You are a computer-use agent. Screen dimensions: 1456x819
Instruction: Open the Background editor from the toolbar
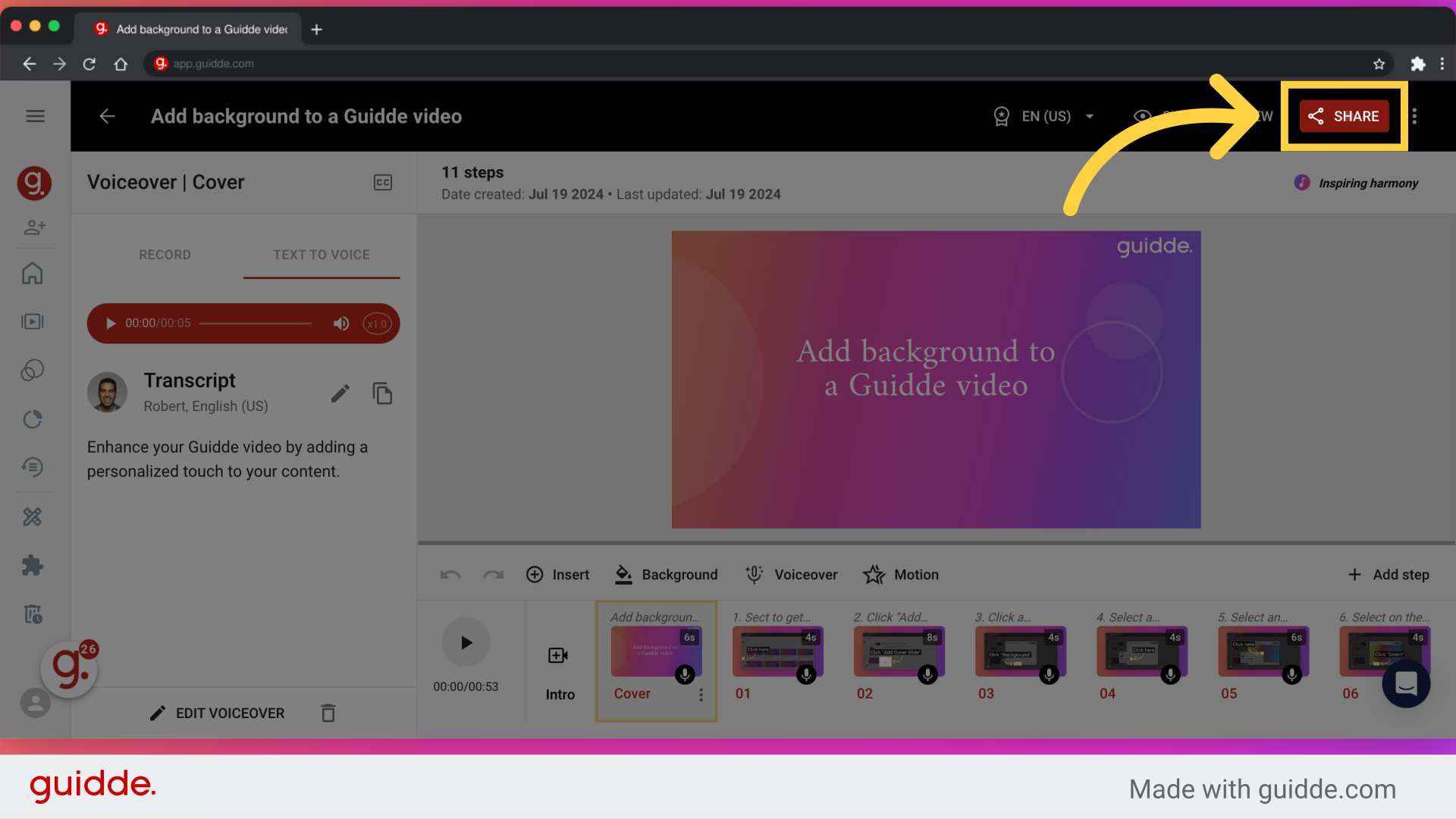tap(666, 575)
